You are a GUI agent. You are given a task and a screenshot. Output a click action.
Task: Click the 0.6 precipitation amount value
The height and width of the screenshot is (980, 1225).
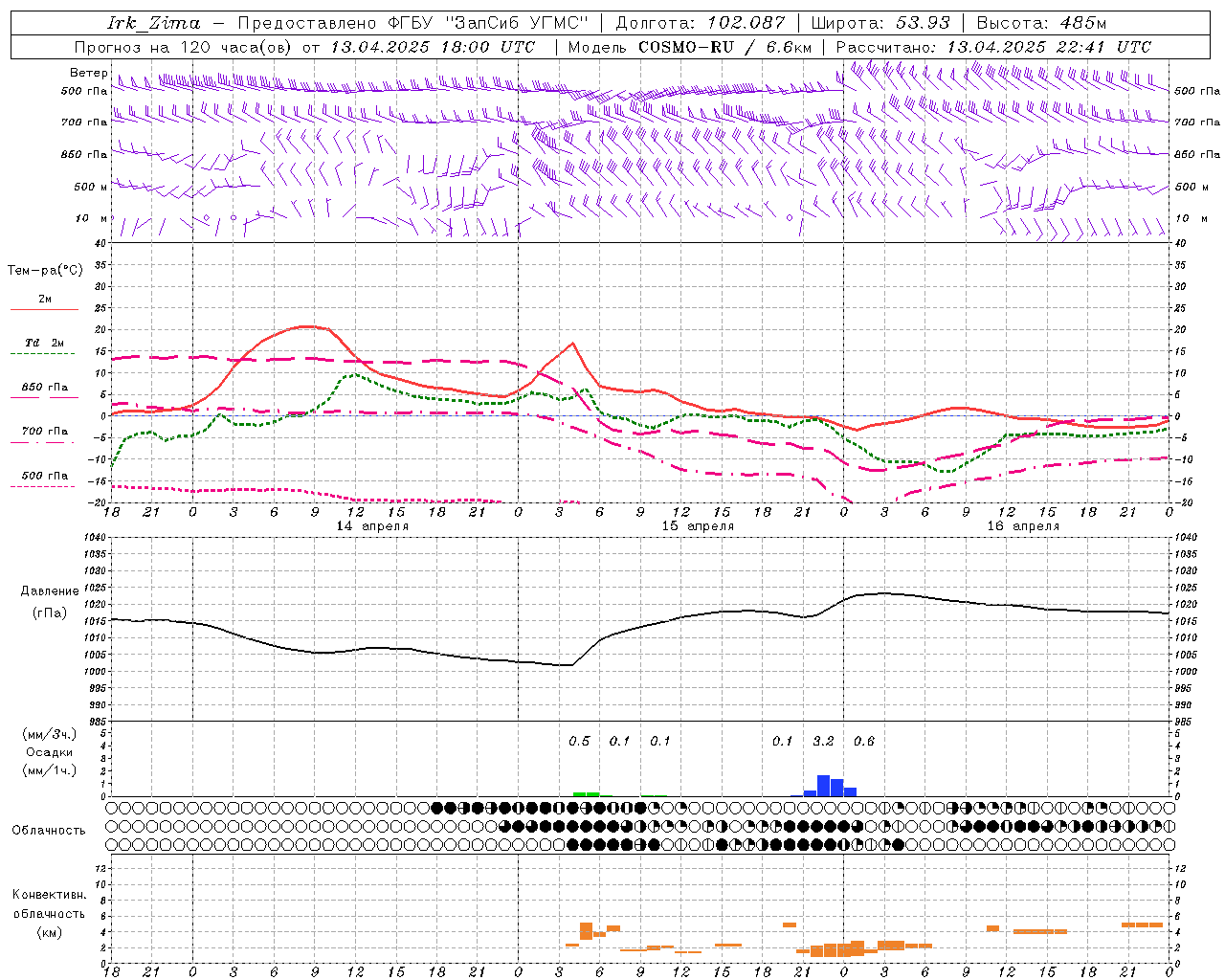click(x=863, y=741)
